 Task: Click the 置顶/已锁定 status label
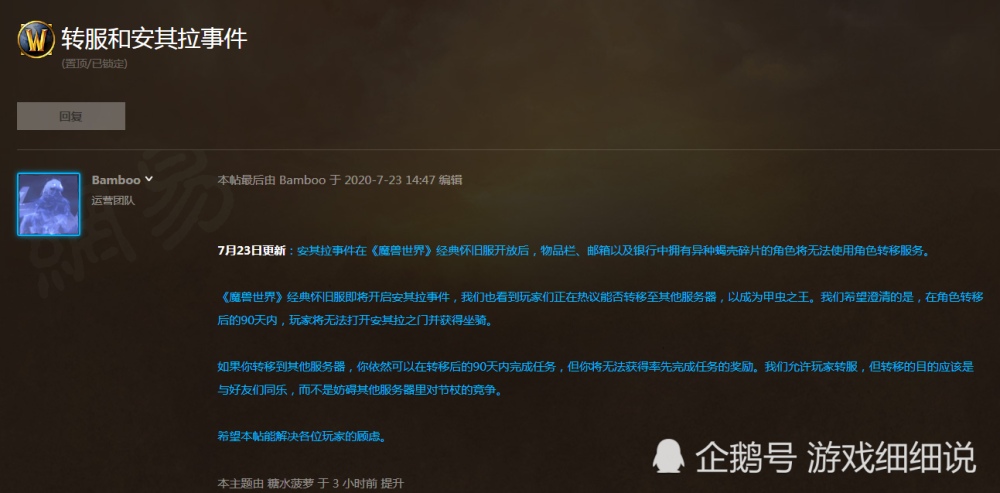pos(94,64)
